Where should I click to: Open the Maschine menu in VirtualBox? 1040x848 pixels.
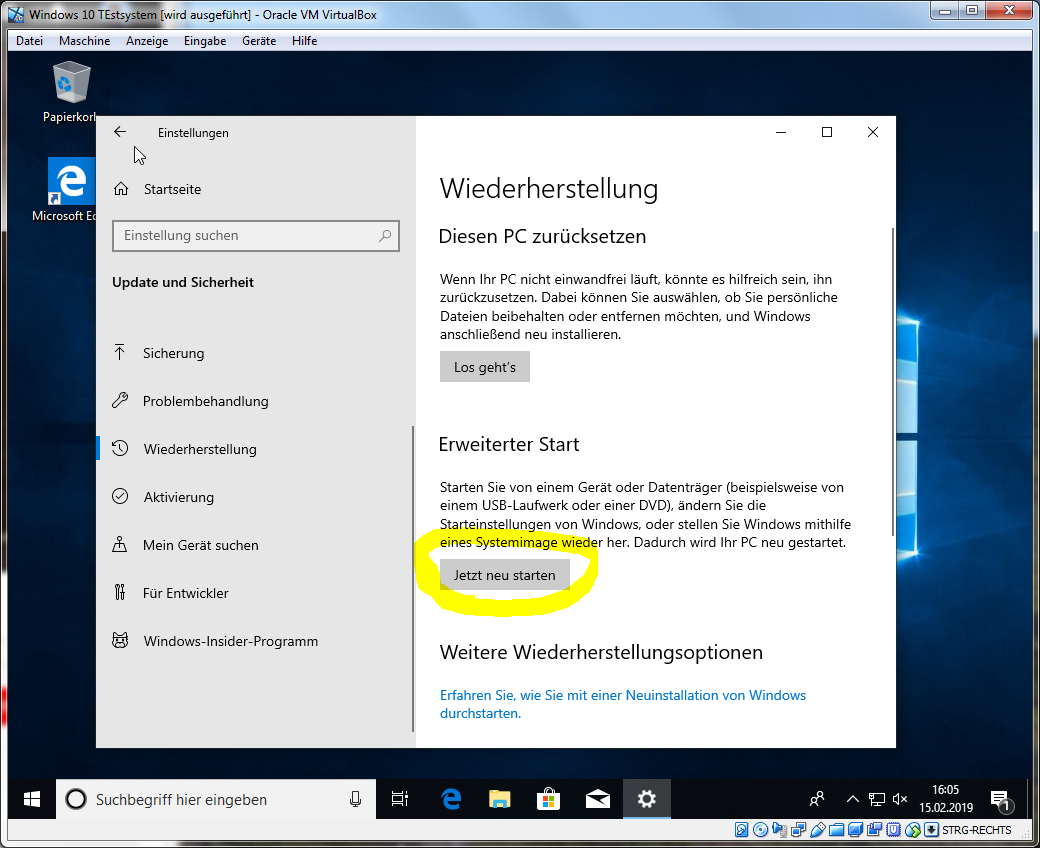tap(84, 41)
